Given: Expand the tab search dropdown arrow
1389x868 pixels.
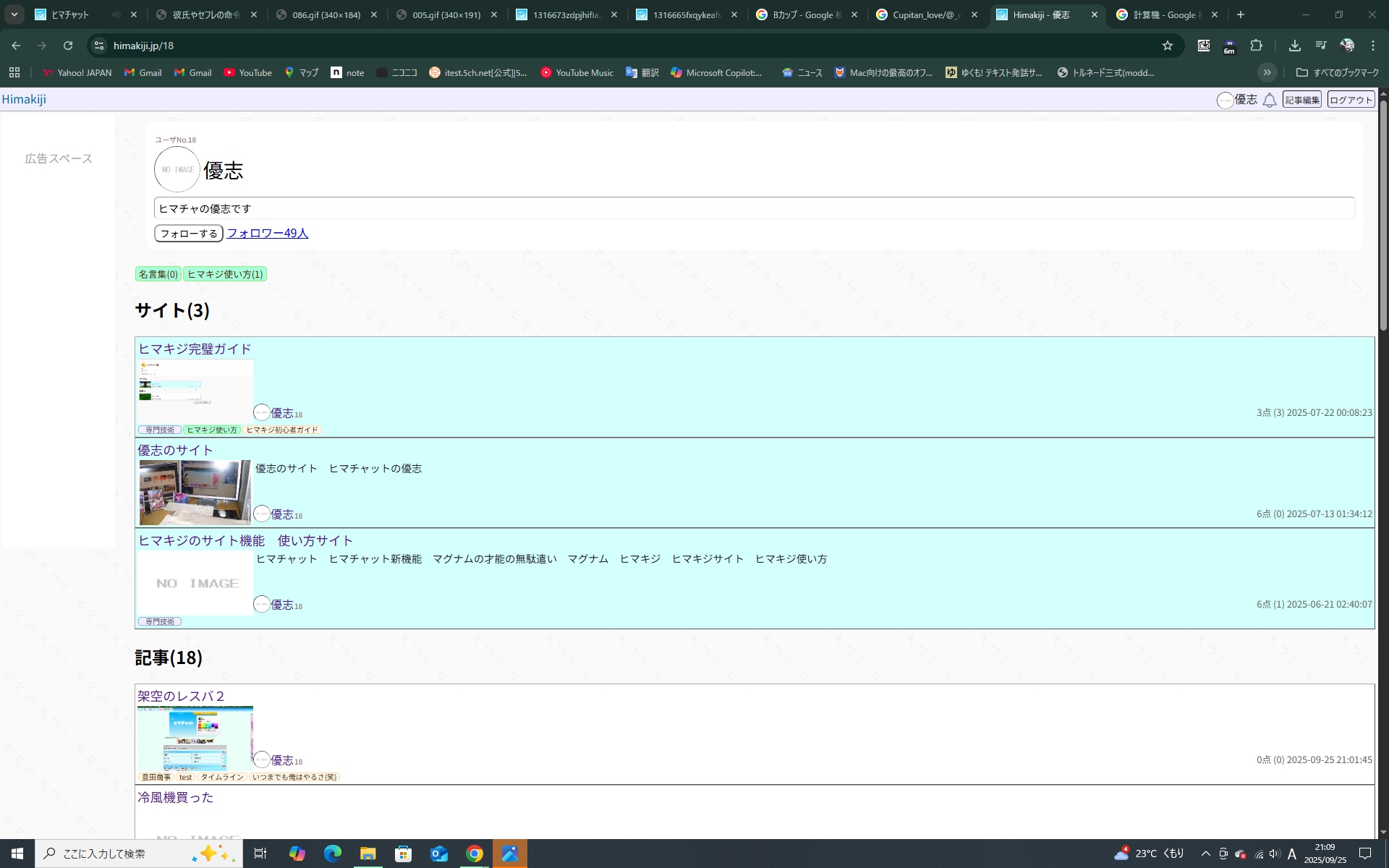Looking at the screenshot, I should [x=14, y=14].
